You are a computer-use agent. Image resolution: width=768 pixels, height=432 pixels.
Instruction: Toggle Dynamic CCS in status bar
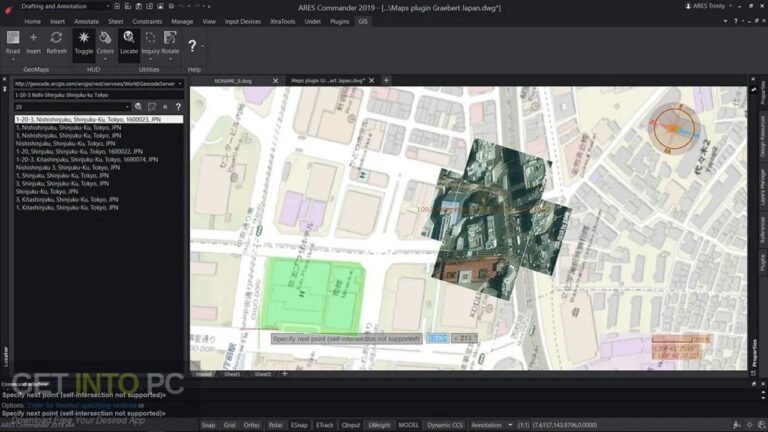(445, 425)
